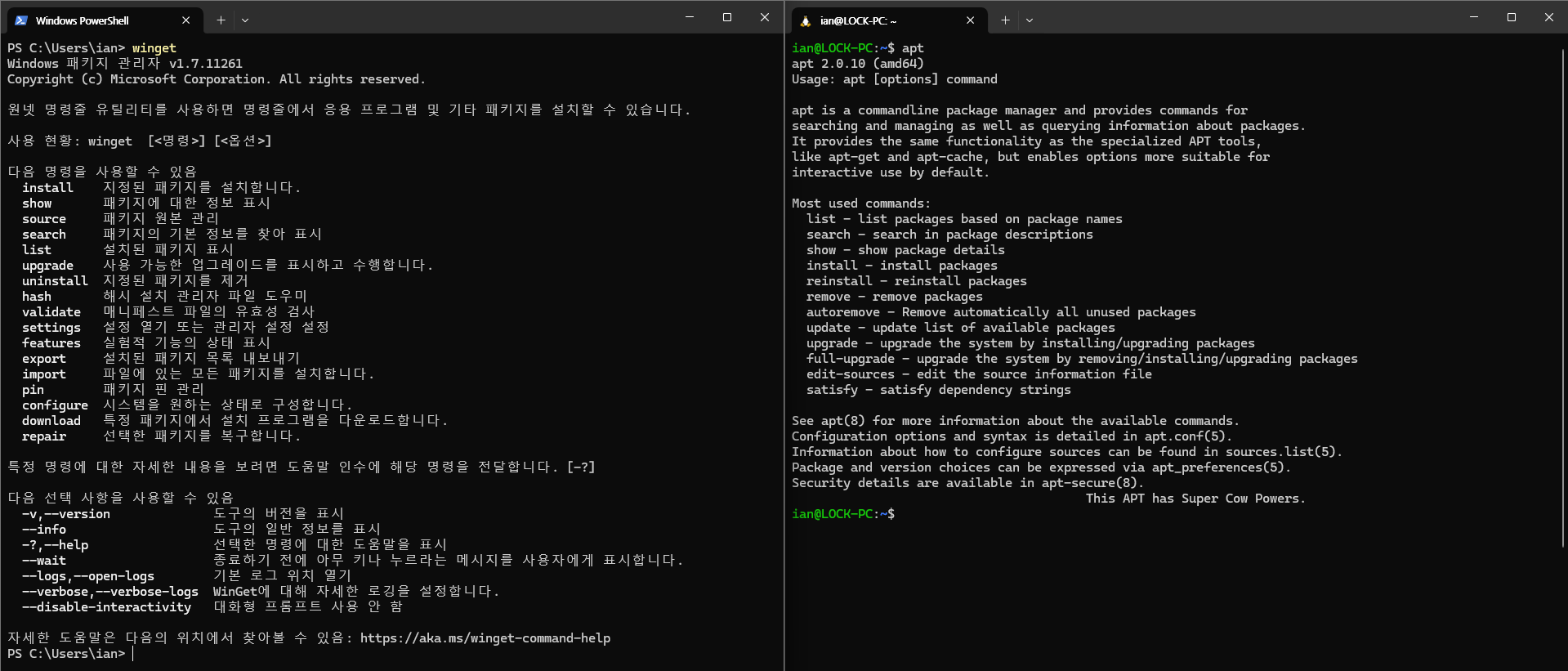Expand the profile dropdown in ian@LOCK-PC window
This screenshot has height=671, width=1568.
click(x=1030, y=20)
